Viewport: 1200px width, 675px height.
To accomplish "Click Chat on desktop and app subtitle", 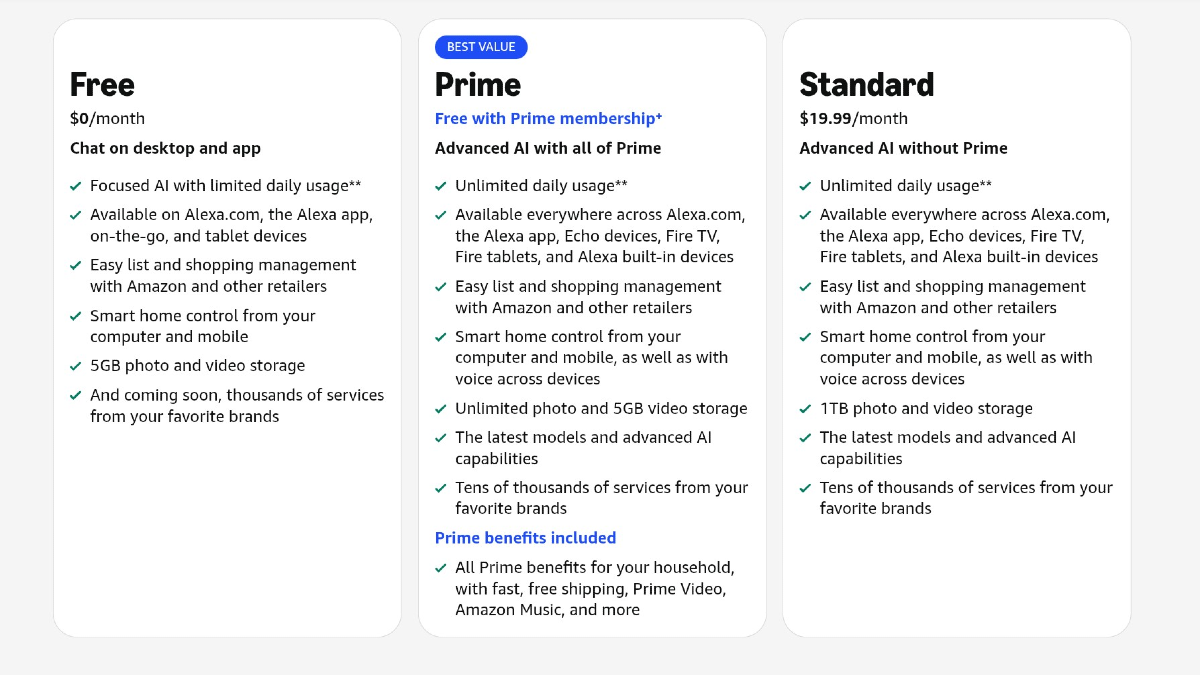I will [165, 148].
